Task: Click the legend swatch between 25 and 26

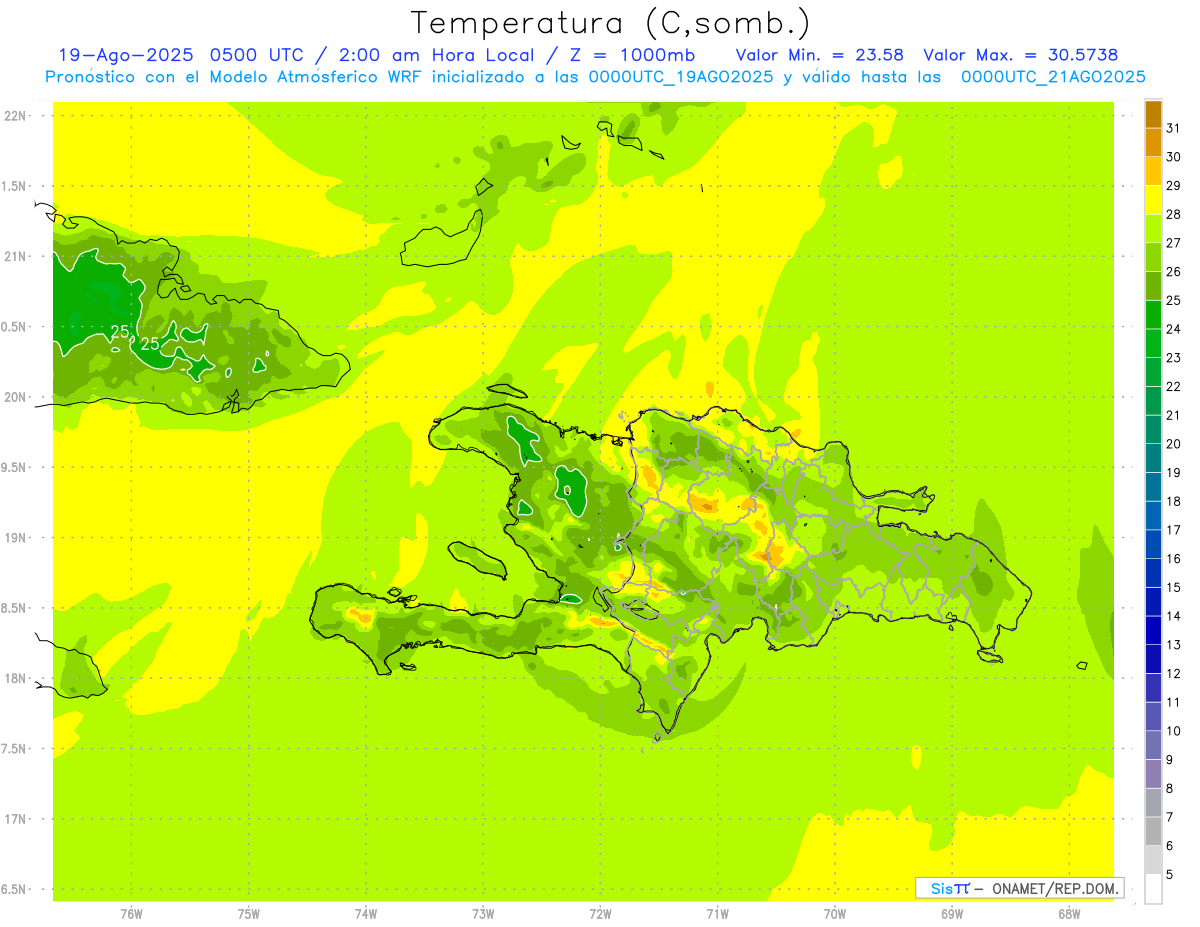Action: click(1153, 286)
